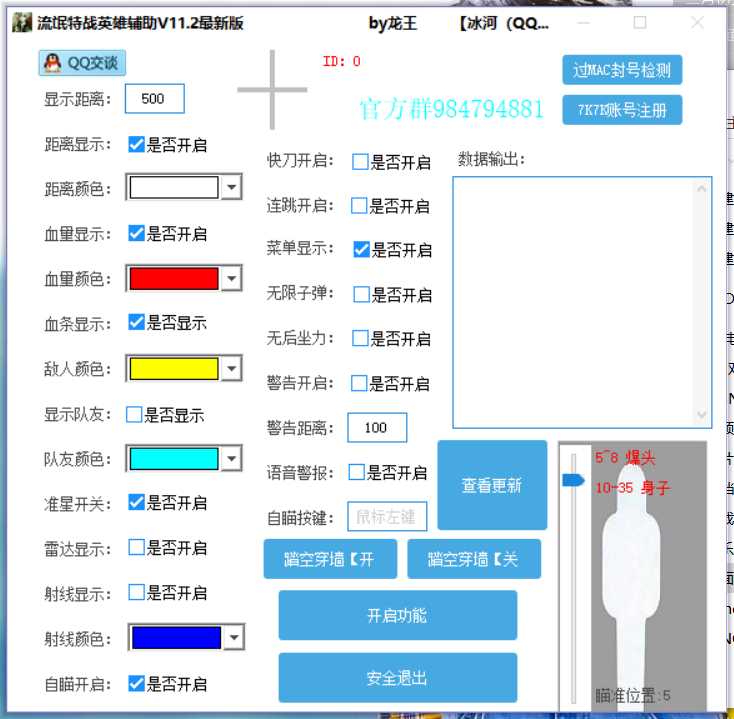Click the 7K7K账号注册 button
Screen dimensions: 734x719
pyautogui.click(x=622, y=110)
